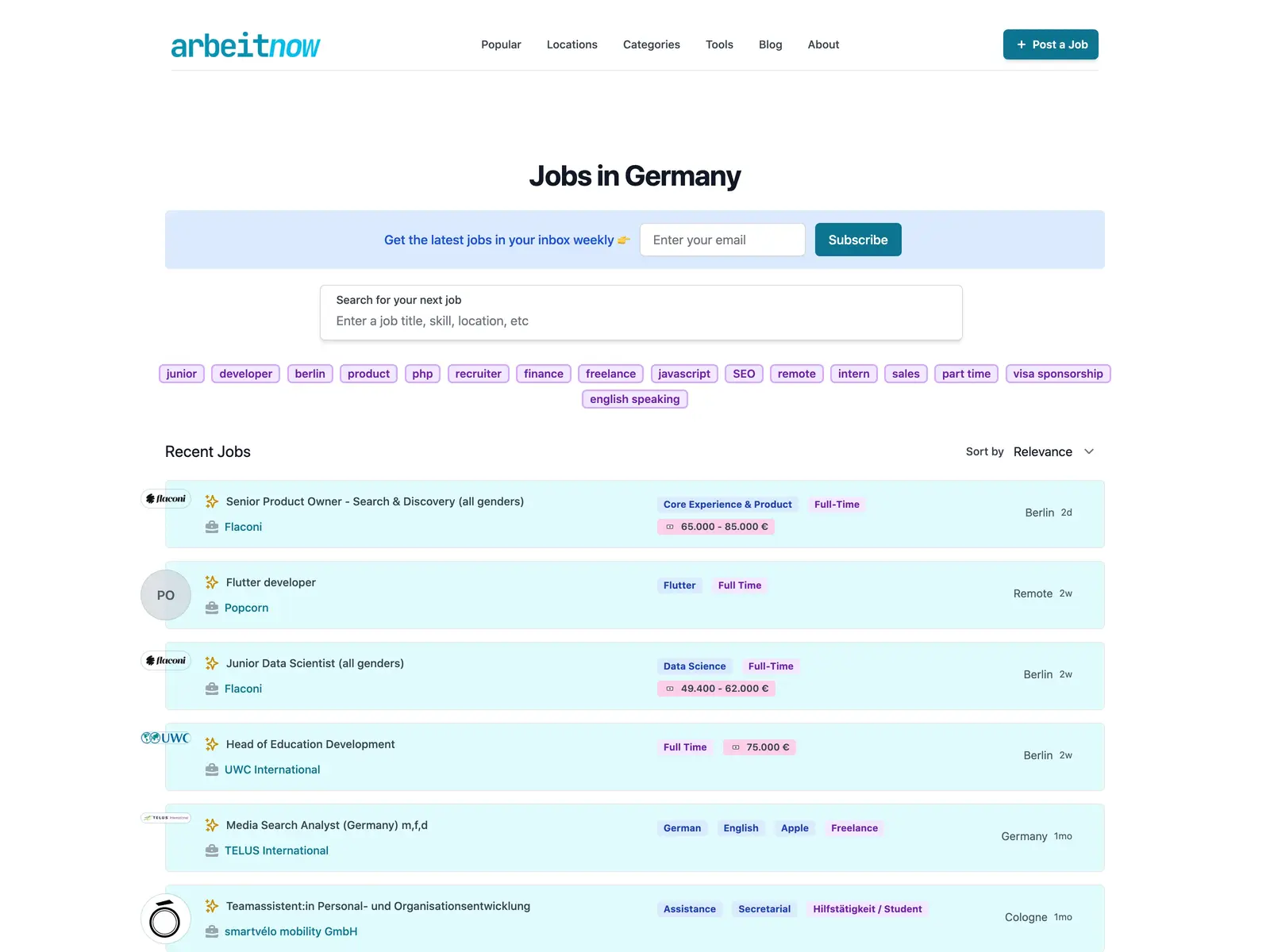Open Senior Product Owner job listing

[375, 501]
